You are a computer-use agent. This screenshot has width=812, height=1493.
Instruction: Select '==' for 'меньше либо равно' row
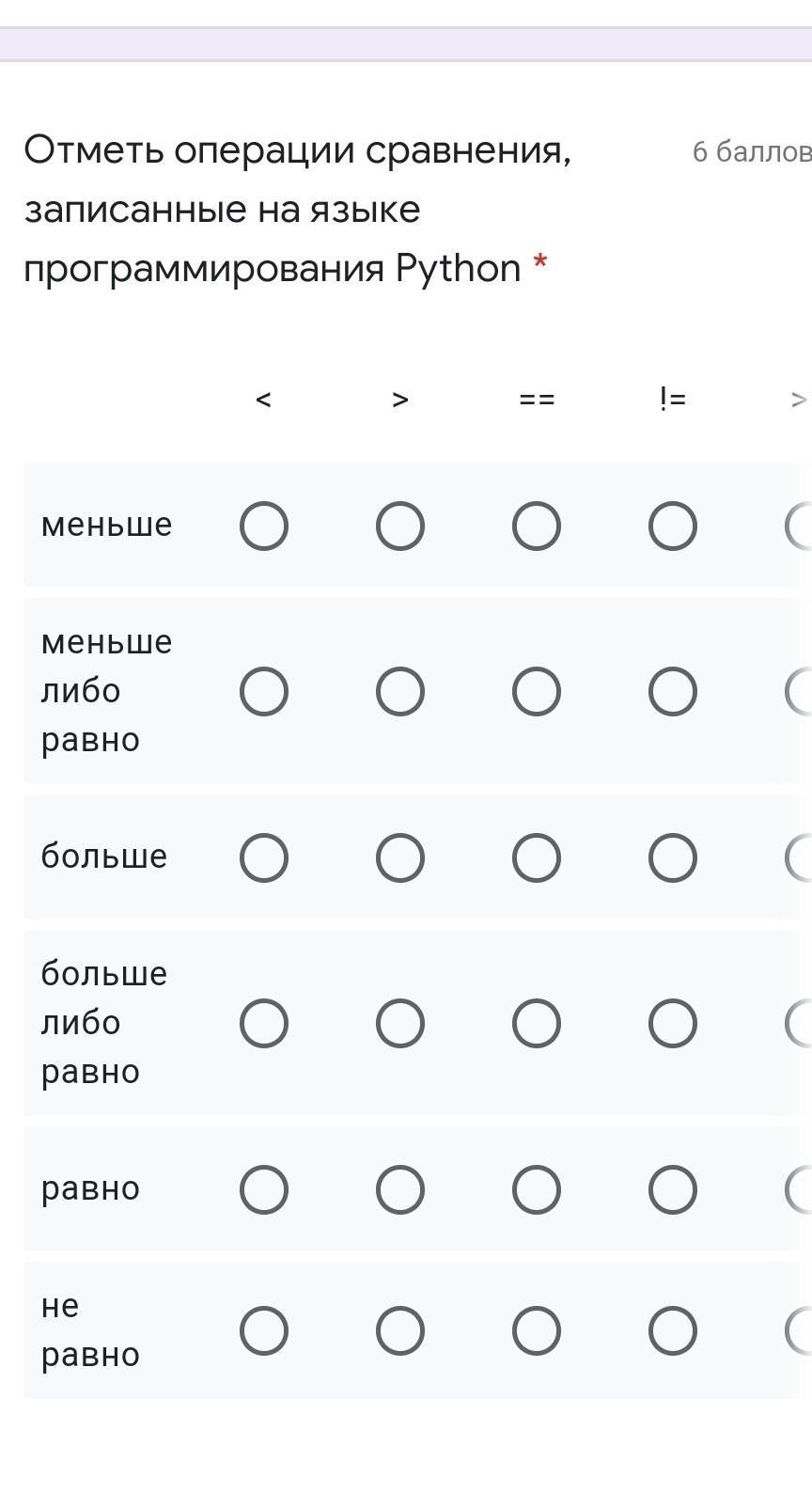click(x=537, y=692)
